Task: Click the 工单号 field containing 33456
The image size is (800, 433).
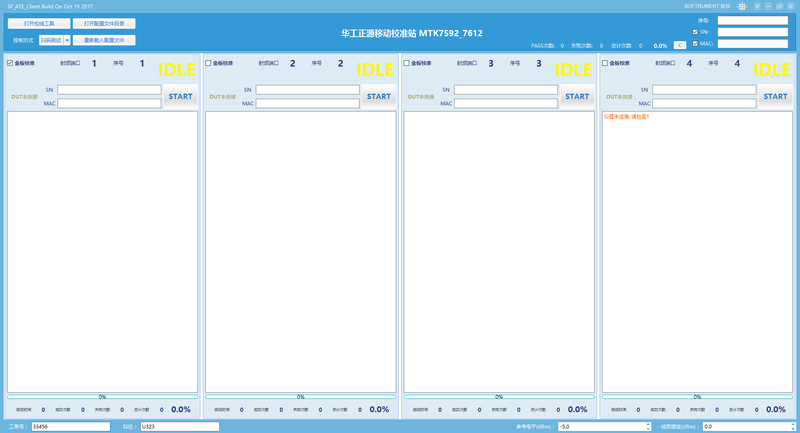Action: (71, 426)
